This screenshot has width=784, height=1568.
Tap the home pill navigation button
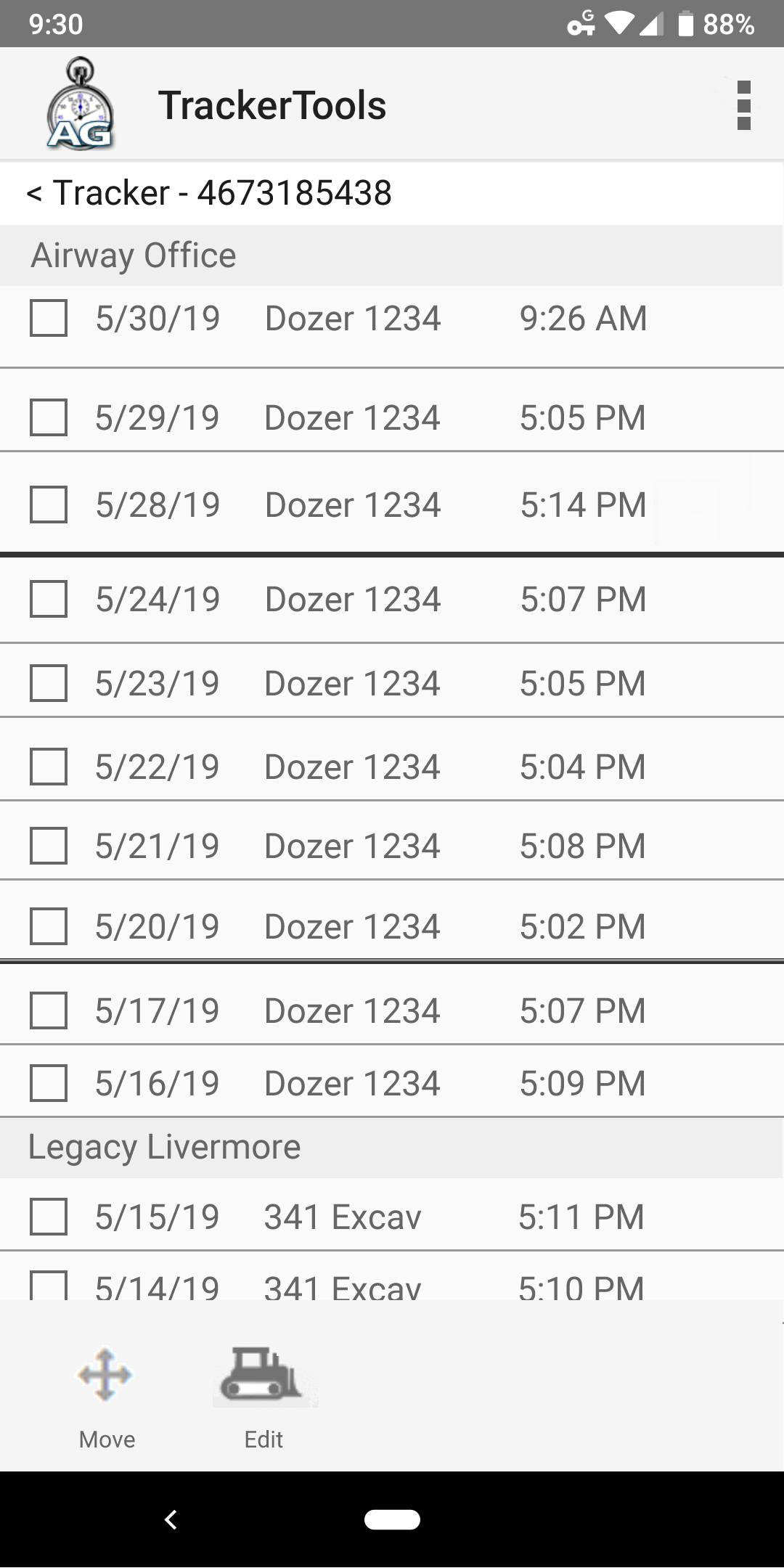tap(392, 1519)
